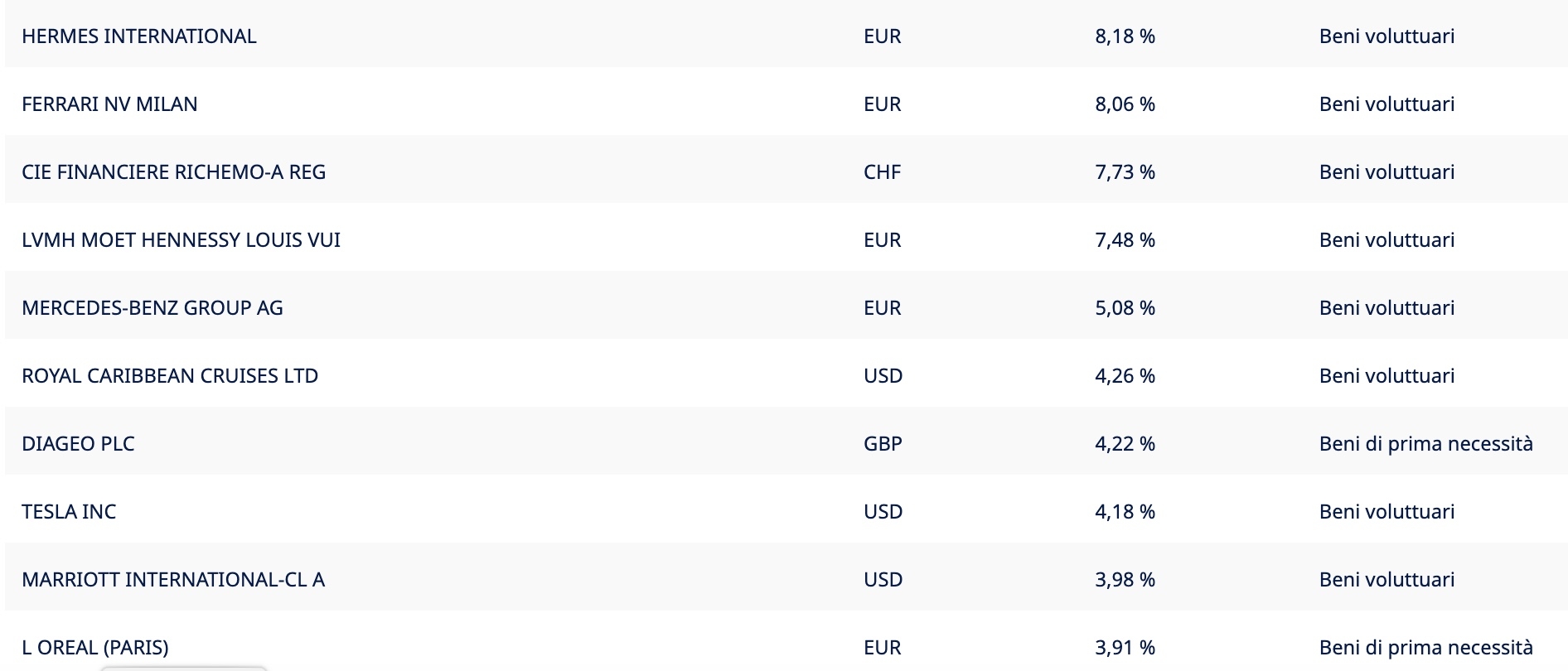Select the 7,48 % weight for LVMH
The image size is (1568, 671).
click(1125, 240)
